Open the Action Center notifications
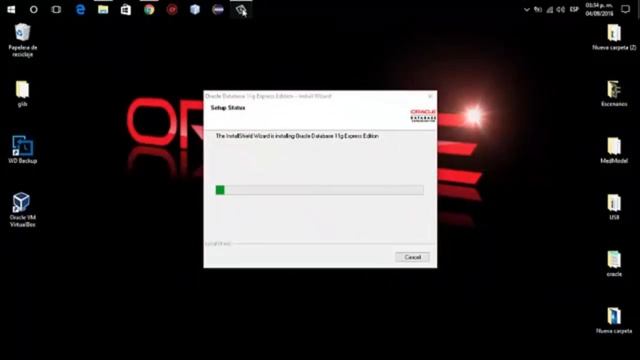The width and height of the screenshot is (640, 360). 625,9
